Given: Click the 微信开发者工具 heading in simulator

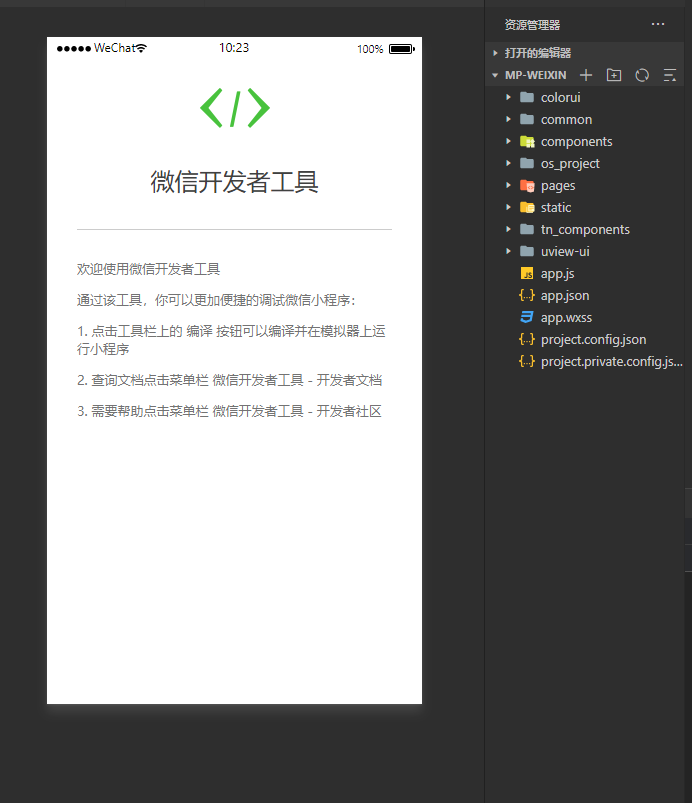Looking at the screenshot, I should tap(235, 182).
